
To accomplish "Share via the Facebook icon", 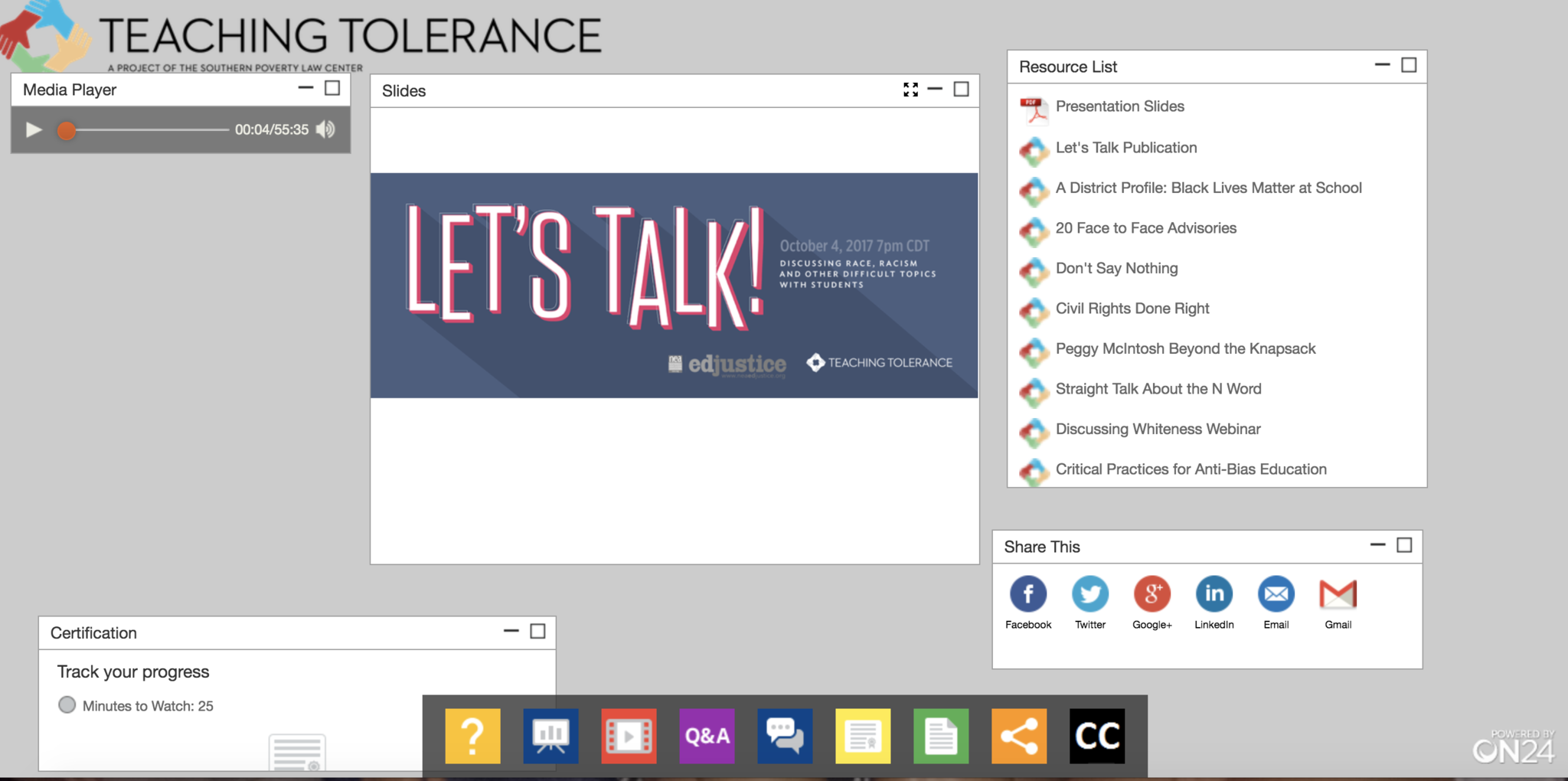I will pyautogui.click(x=1028, y=594).
